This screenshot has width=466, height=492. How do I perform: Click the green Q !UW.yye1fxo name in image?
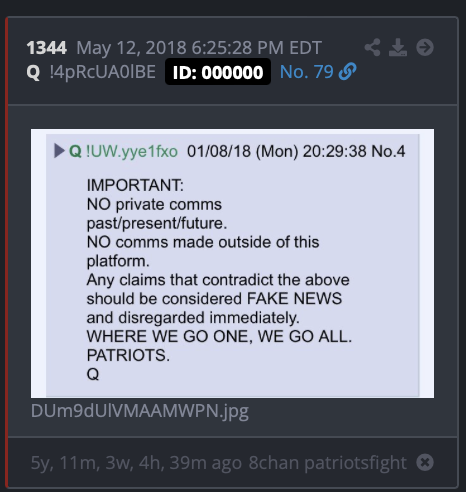[x=123, y=151]
